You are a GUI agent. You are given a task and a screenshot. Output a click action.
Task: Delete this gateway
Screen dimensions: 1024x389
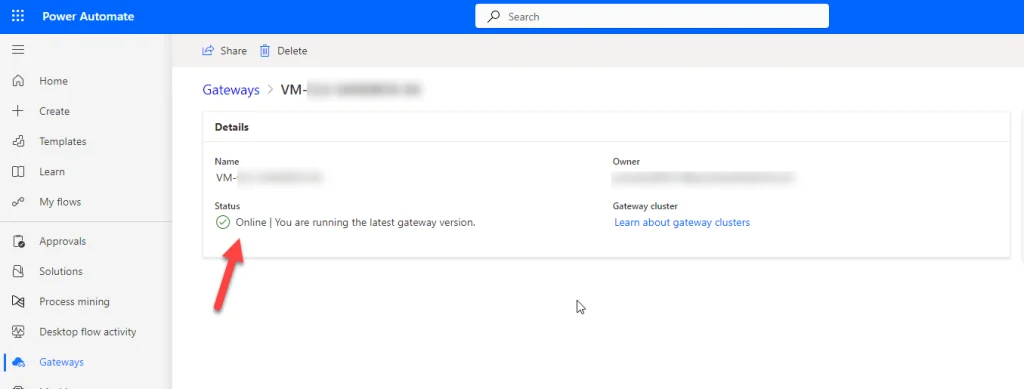283,51
